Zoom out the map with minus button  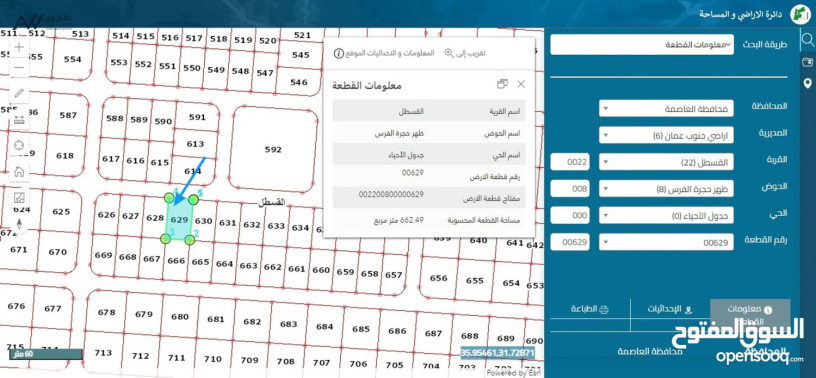pos(19,68)
